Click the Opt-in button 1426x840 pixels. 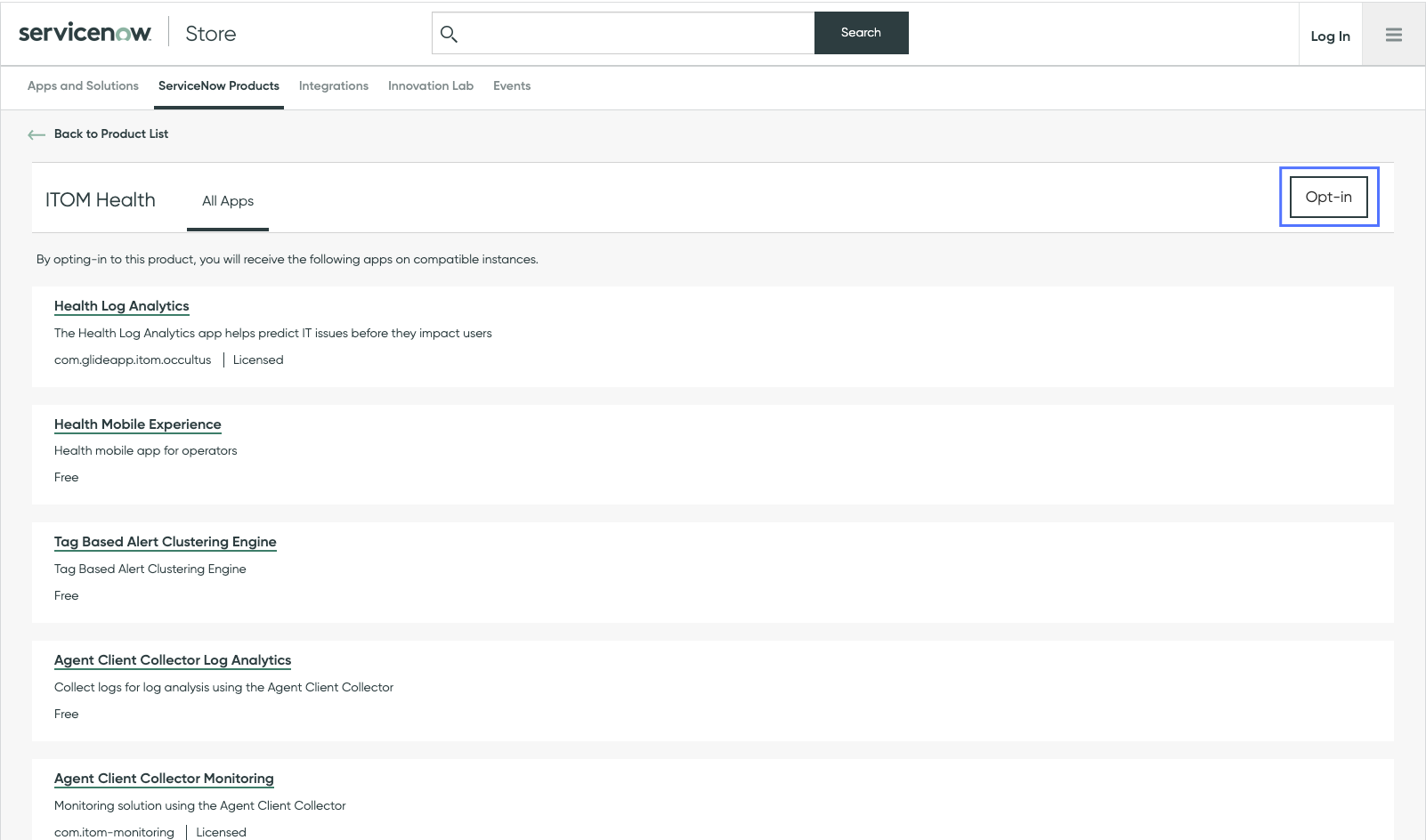pos(1329,197)
